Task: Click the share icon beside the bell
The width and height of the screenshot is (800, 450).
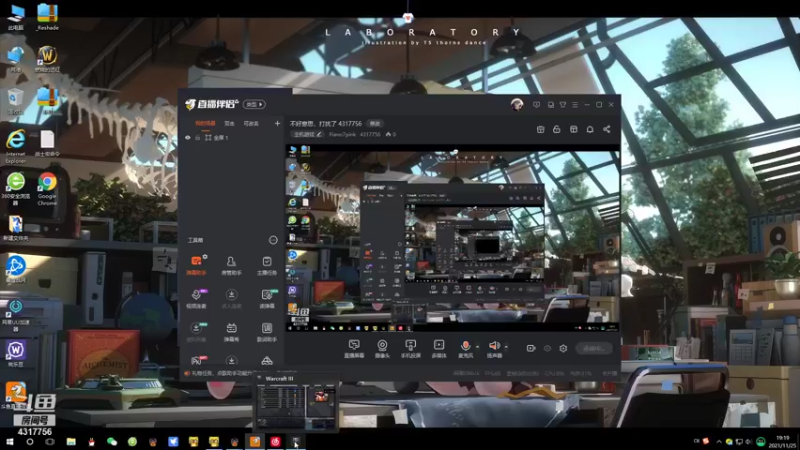Action: [x=607, y=129]
